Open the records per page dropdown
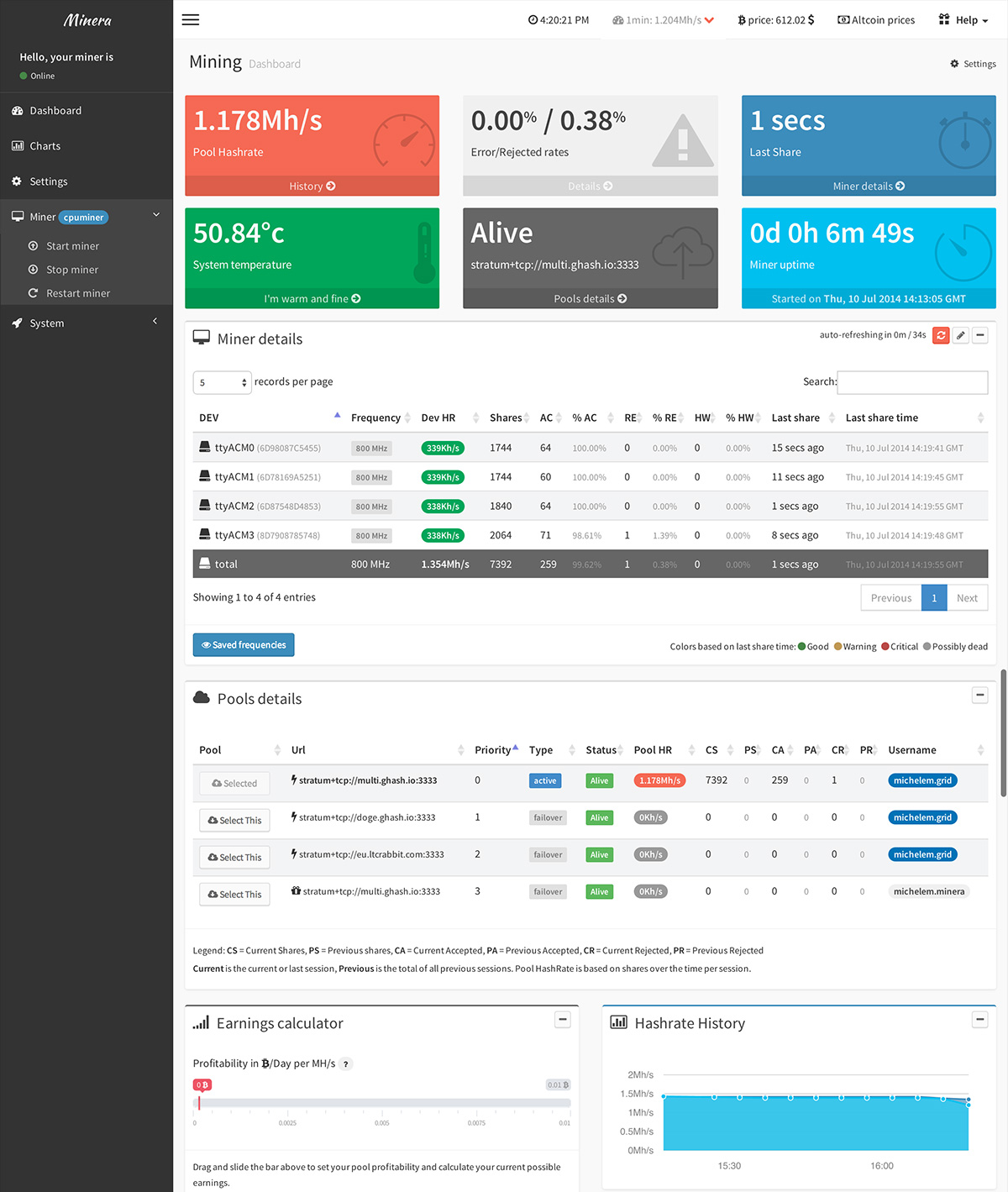 (x=222, y=382)
